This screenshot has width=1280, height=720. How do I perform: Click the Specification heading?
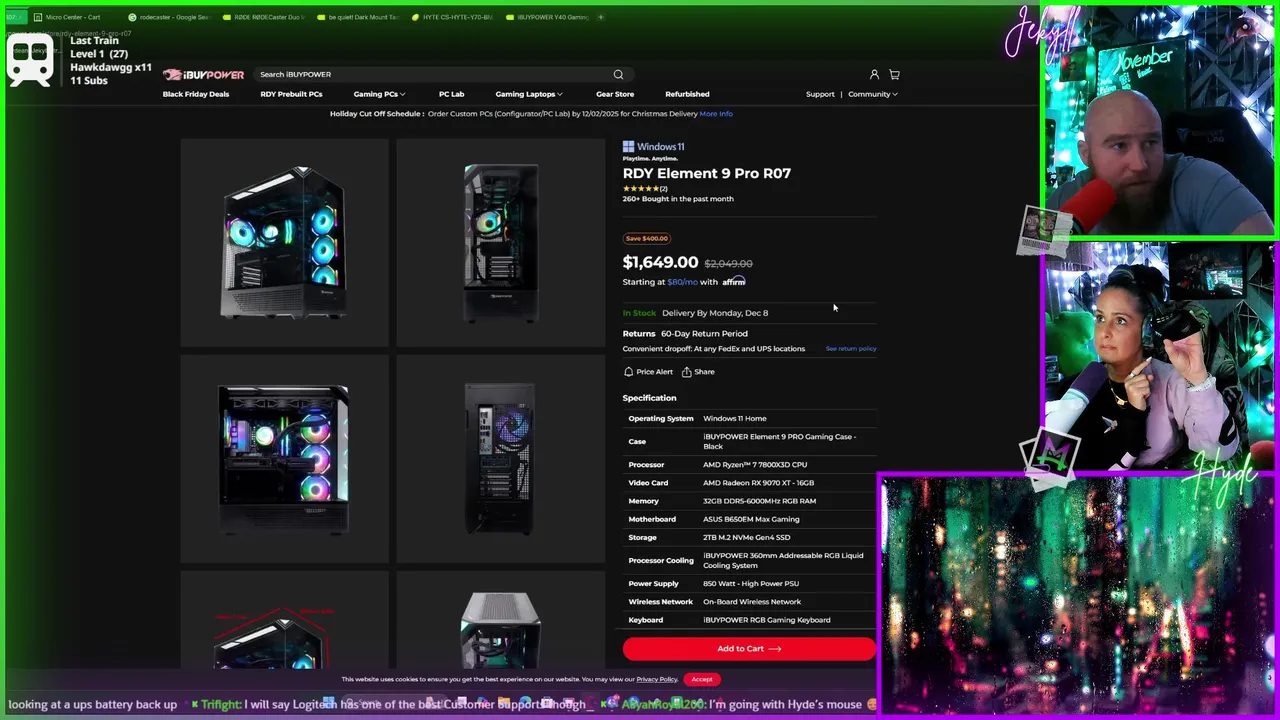tap(650, 398)
